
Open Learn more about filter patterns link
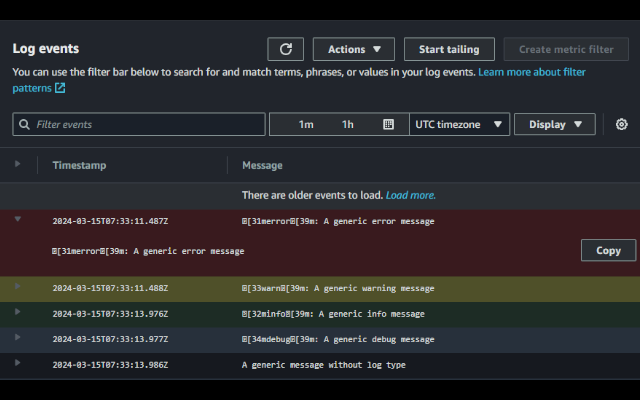532,72
